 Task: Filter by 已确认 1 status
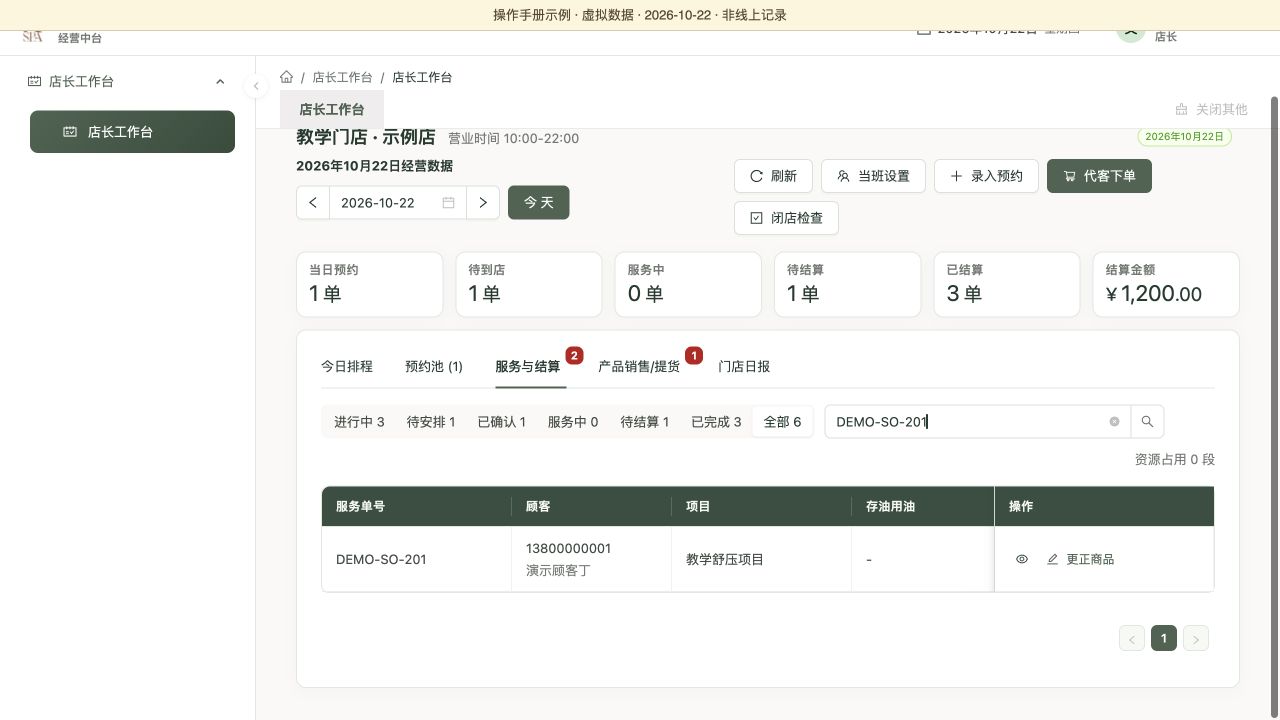[x=502, y=422]
